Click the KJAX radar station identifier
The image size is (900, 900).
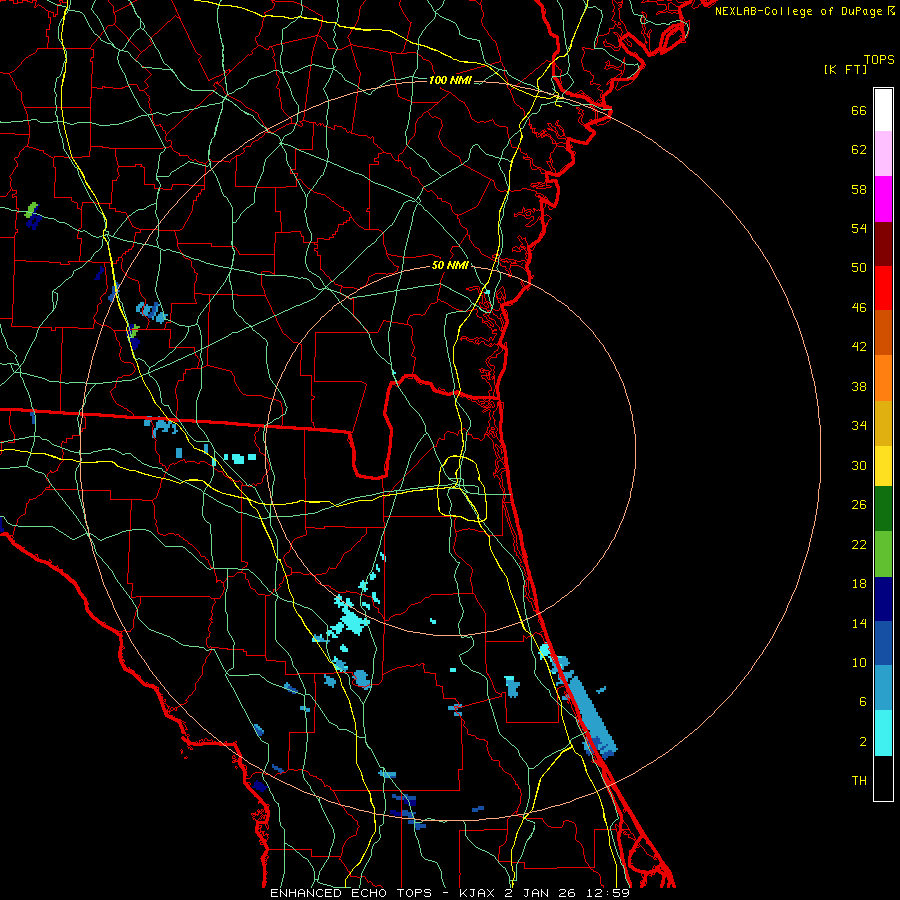click(478, 893)
